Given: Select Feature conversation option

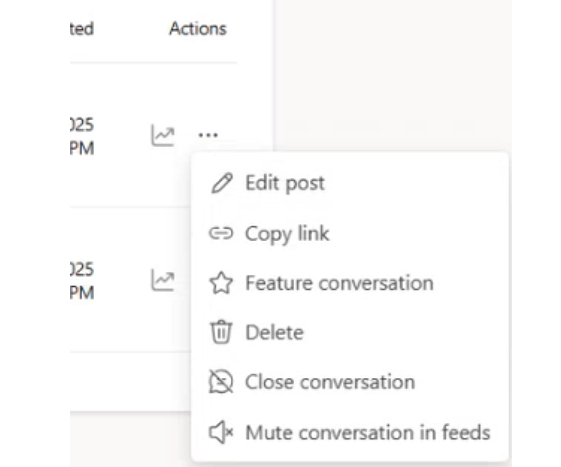Looking at the screenshot, I should tap(339, 283).
